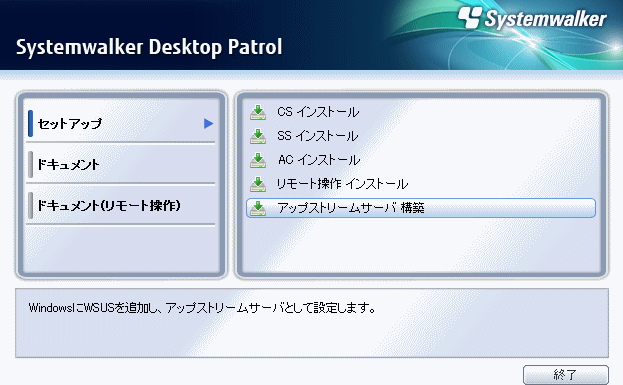Click the AC インストール download icon
623x385 pixels.
point(258,160)
